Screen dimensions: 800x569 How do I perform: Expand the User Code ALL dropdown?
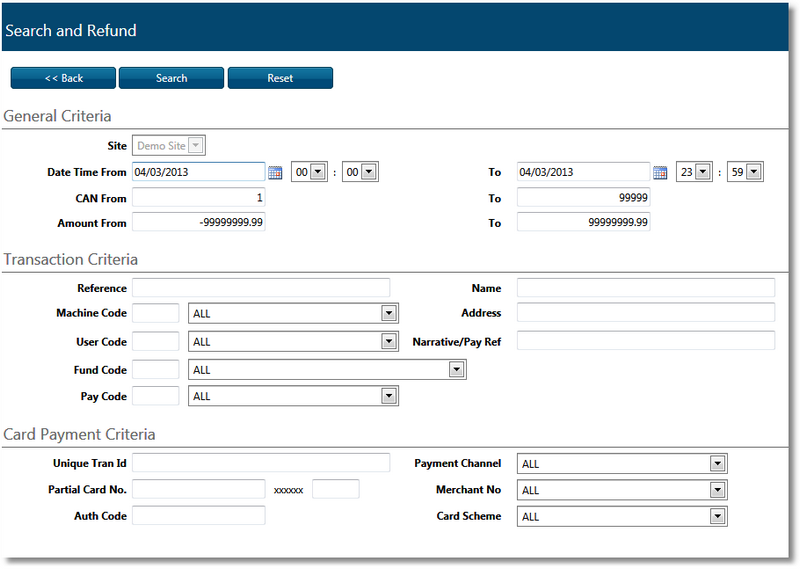coord(293,341)
